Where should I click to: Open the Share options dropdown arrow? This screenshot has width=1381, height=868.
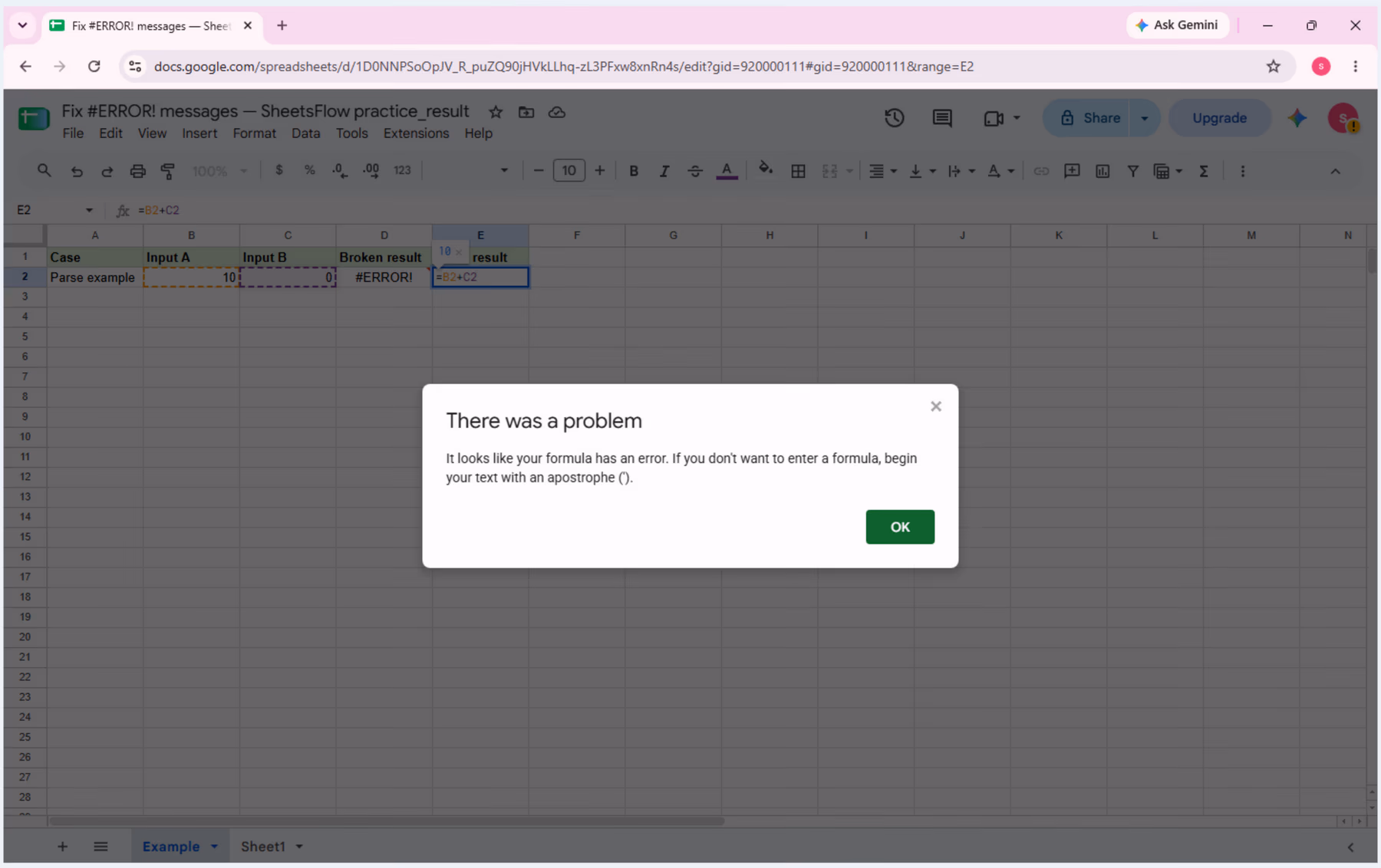click(x=1144, y=118)
